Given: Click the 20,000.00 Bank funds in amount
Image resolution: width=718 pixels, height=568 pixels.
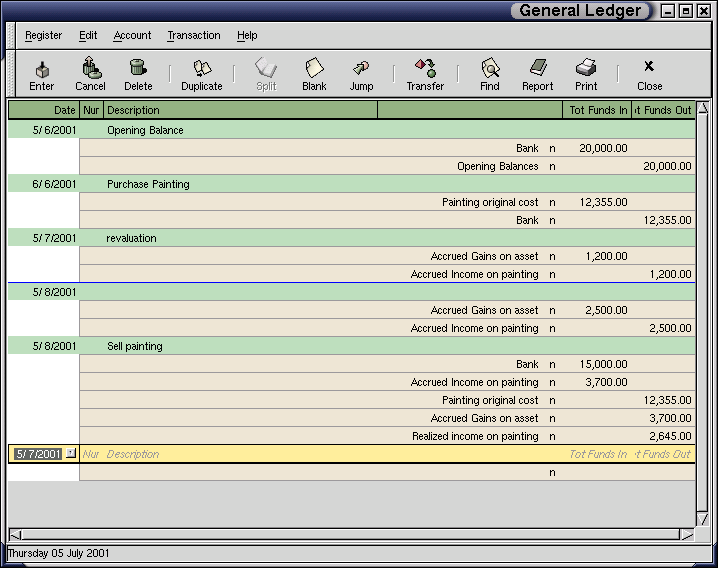Looking at the screenshot, I should coord(603,148).
